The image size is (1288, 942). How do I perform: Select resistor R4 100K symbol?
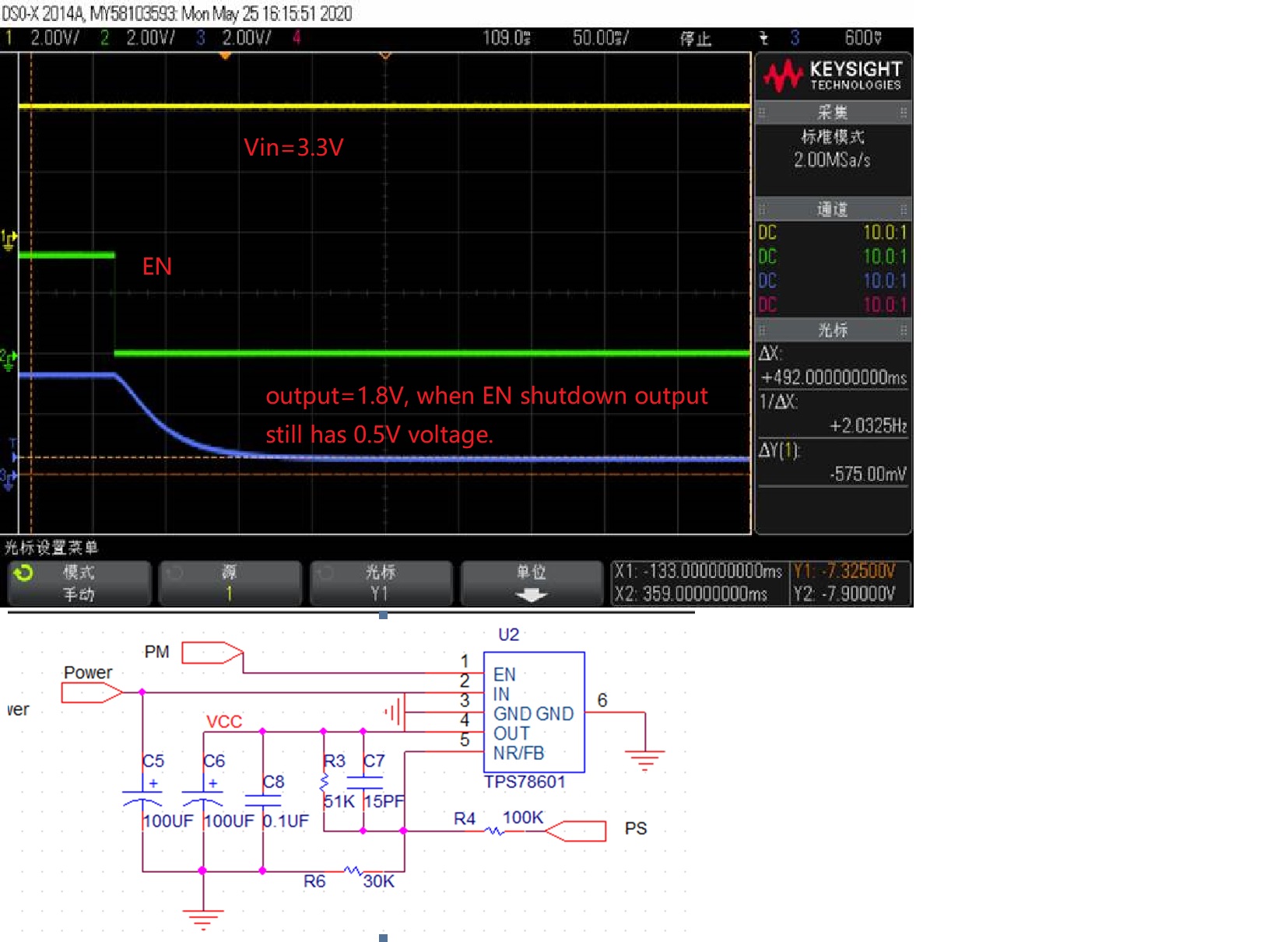(495, 831)
